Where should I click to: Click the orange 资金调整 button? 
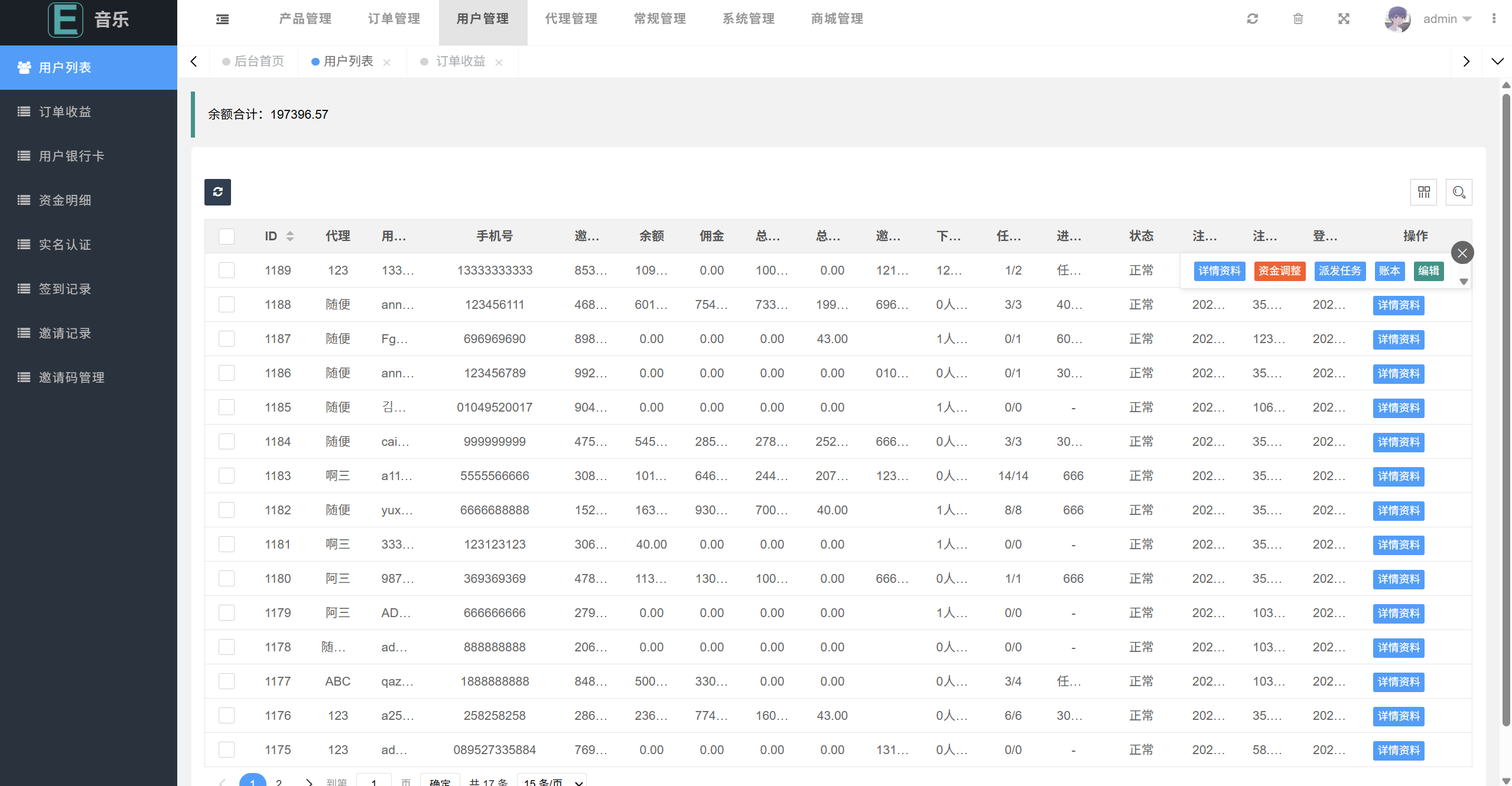1280,271
